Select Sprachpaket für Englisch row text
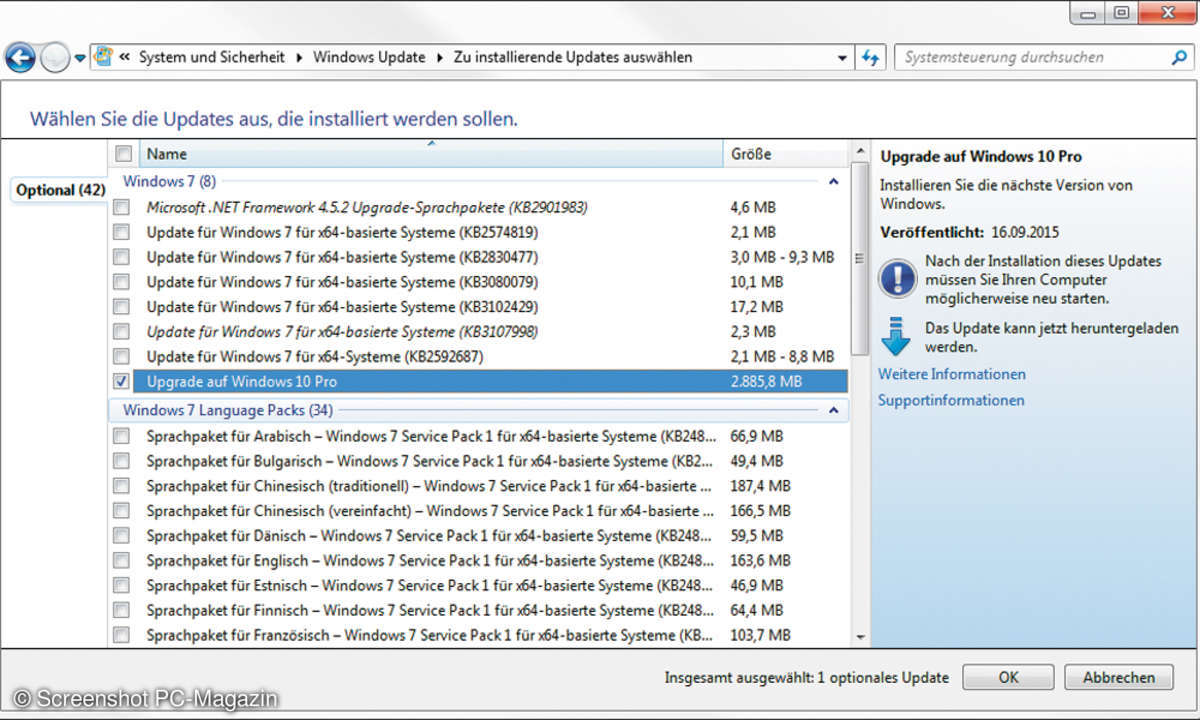Viewport: 1200px width, 720px height. pyautogui.click(x=432, y=561)
